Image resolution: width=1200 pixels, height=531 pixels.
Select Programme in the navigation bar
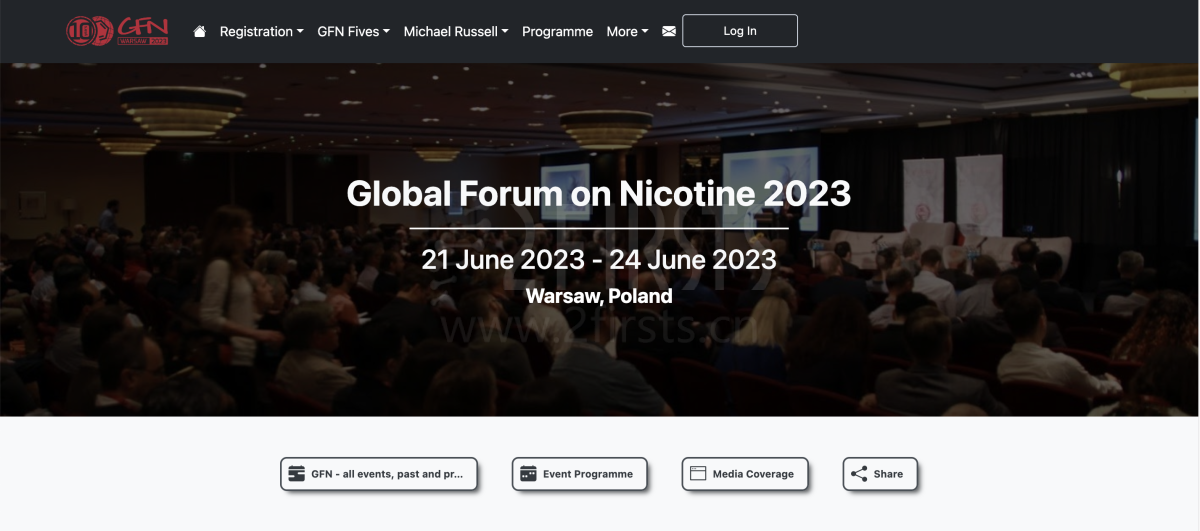557,31
